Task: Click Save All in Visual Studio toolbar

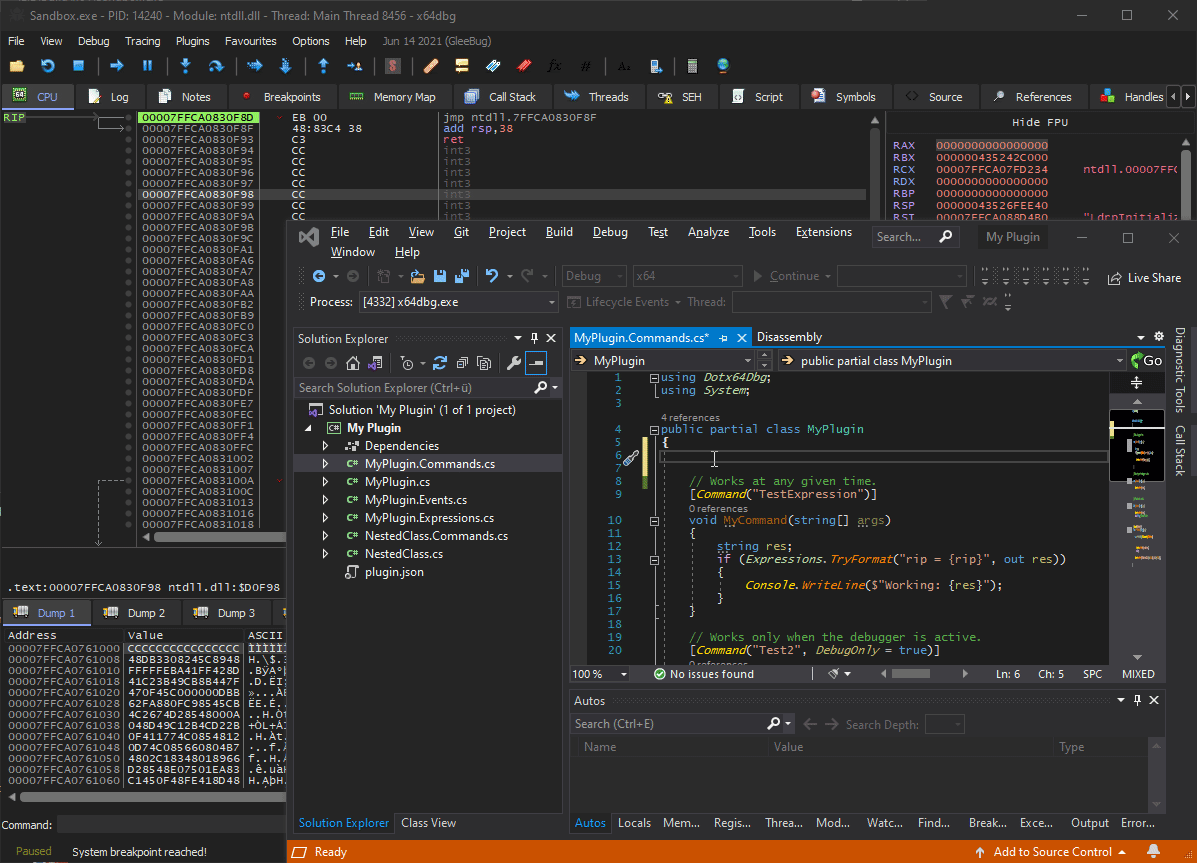Action: pos(461,276)
